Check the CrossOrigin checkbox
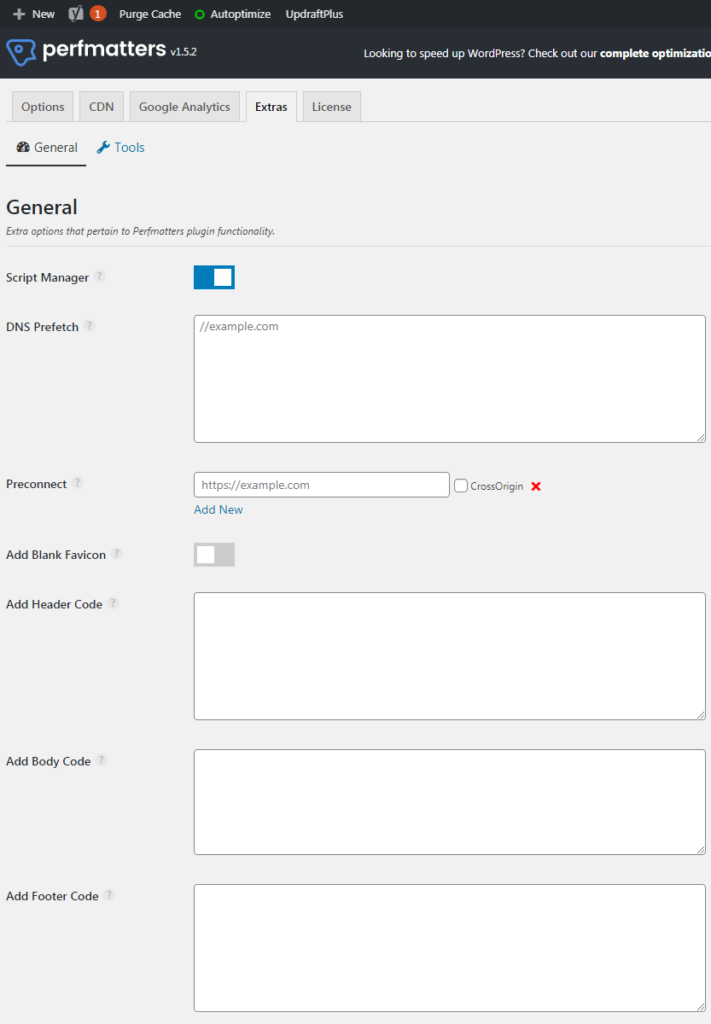The height and width of the screenshot is (1024, 711). [460, 485]
